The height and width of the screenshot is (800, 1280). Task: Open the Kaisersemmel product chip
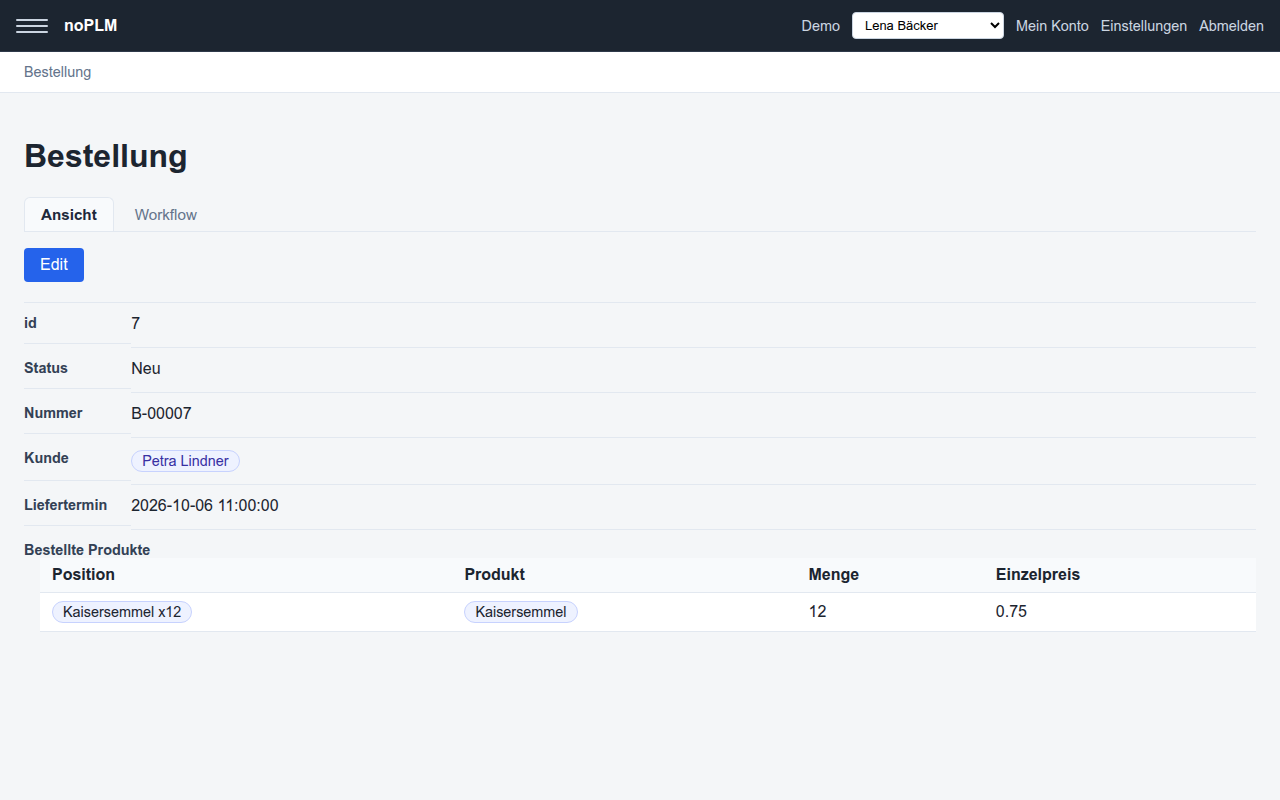(521, 612)
